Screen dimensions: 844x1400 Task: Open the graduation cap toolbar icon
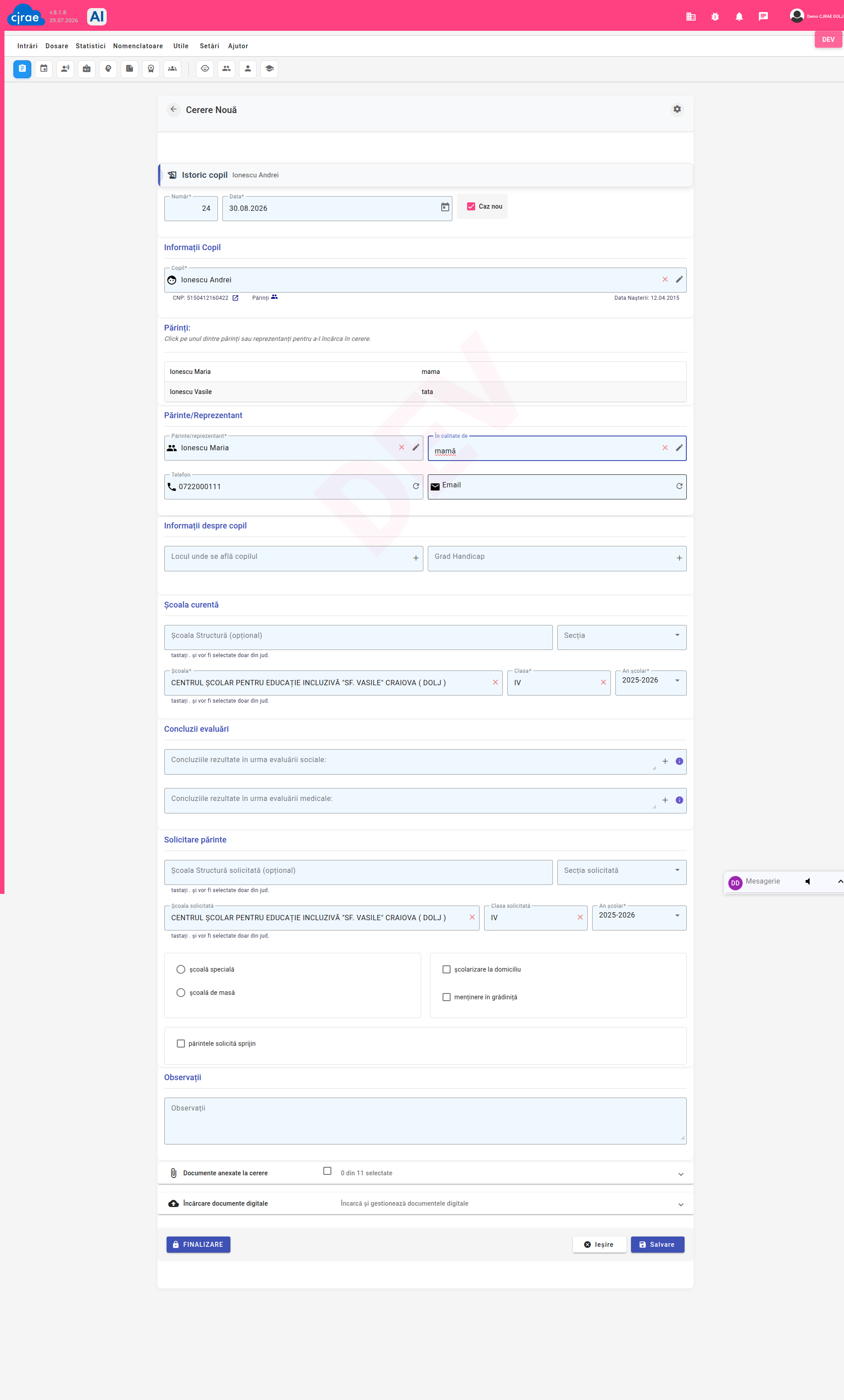[x=269, y=69]
